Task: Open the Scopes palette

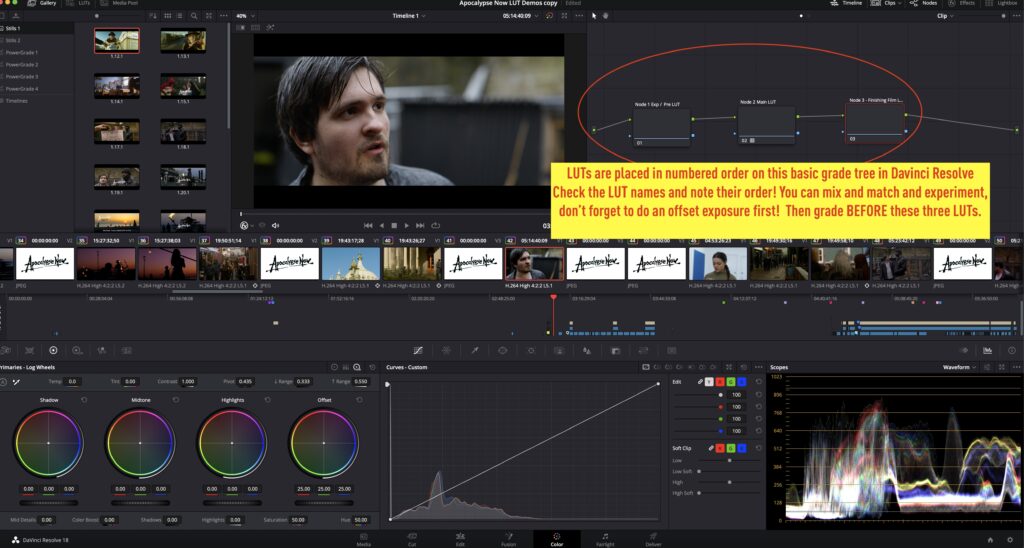Action: pos(987,351)
